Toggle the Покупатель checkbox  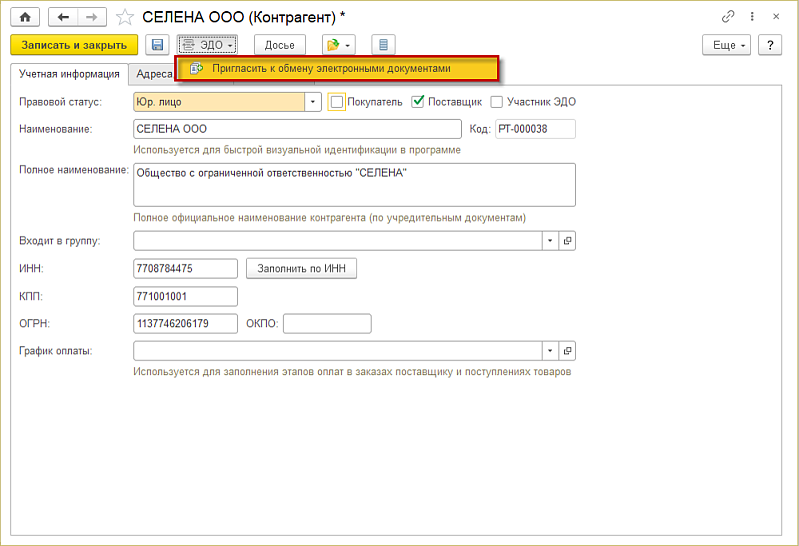[336, 102]
